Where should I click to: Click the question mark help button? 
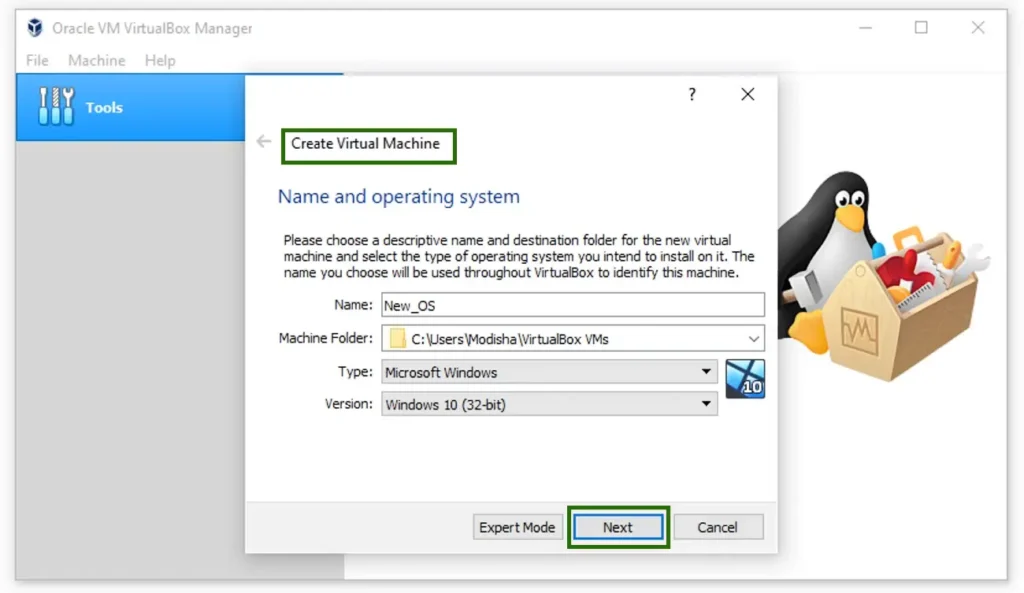point(692,95)
